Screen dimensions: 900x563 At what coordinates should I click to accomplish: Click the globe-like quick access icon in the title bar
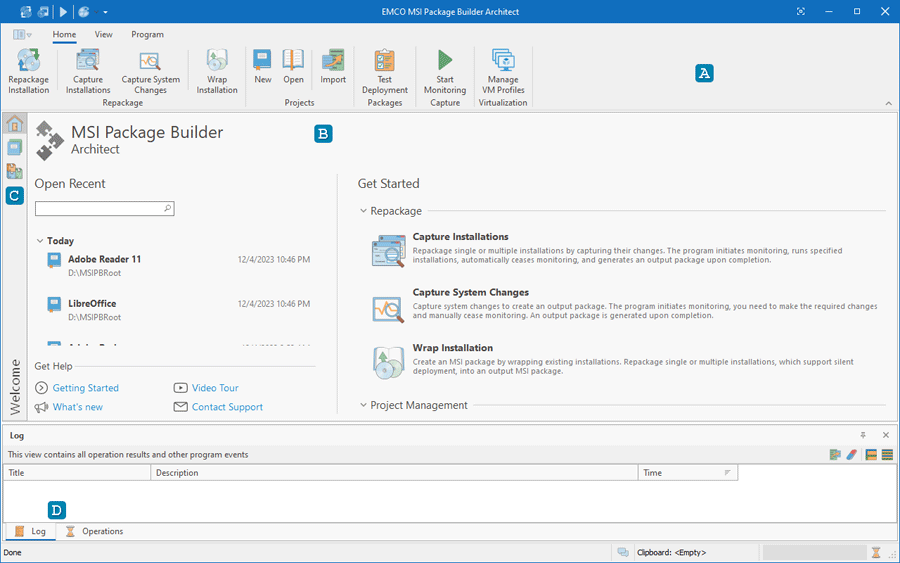click(84, 11)
